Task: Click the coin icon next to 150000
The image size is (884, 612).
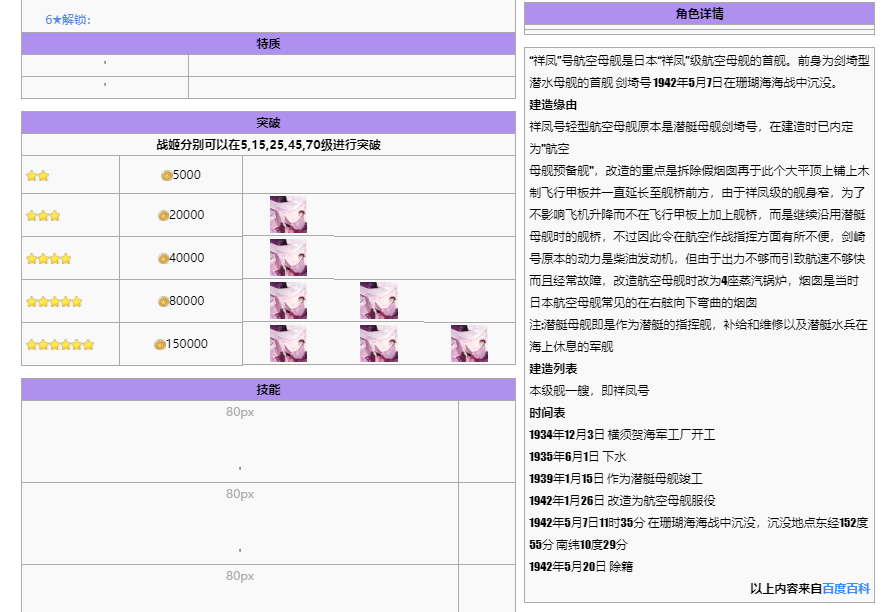Action: click(x=159, y=344)
